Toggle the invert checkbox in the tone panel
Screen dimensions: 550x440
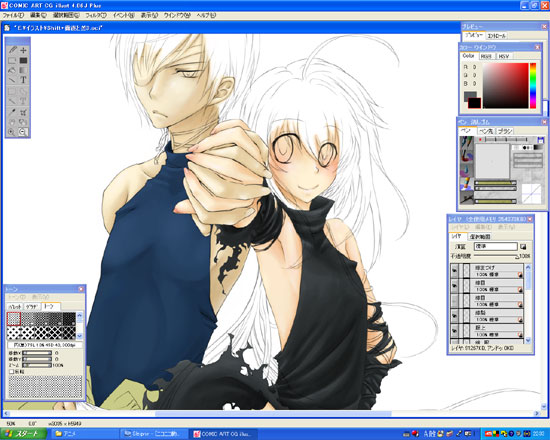(11, 371)
